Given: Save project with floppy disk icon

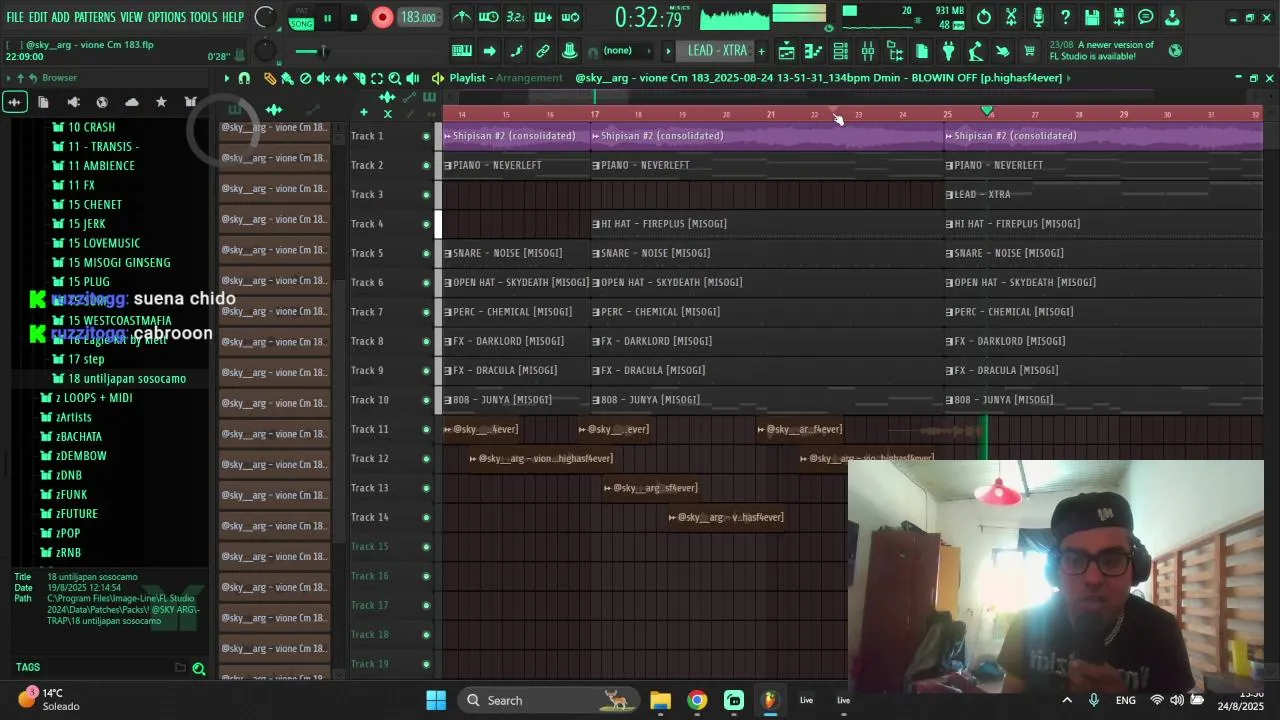Looking at the screenshot, I should [x=1092, y=17].
